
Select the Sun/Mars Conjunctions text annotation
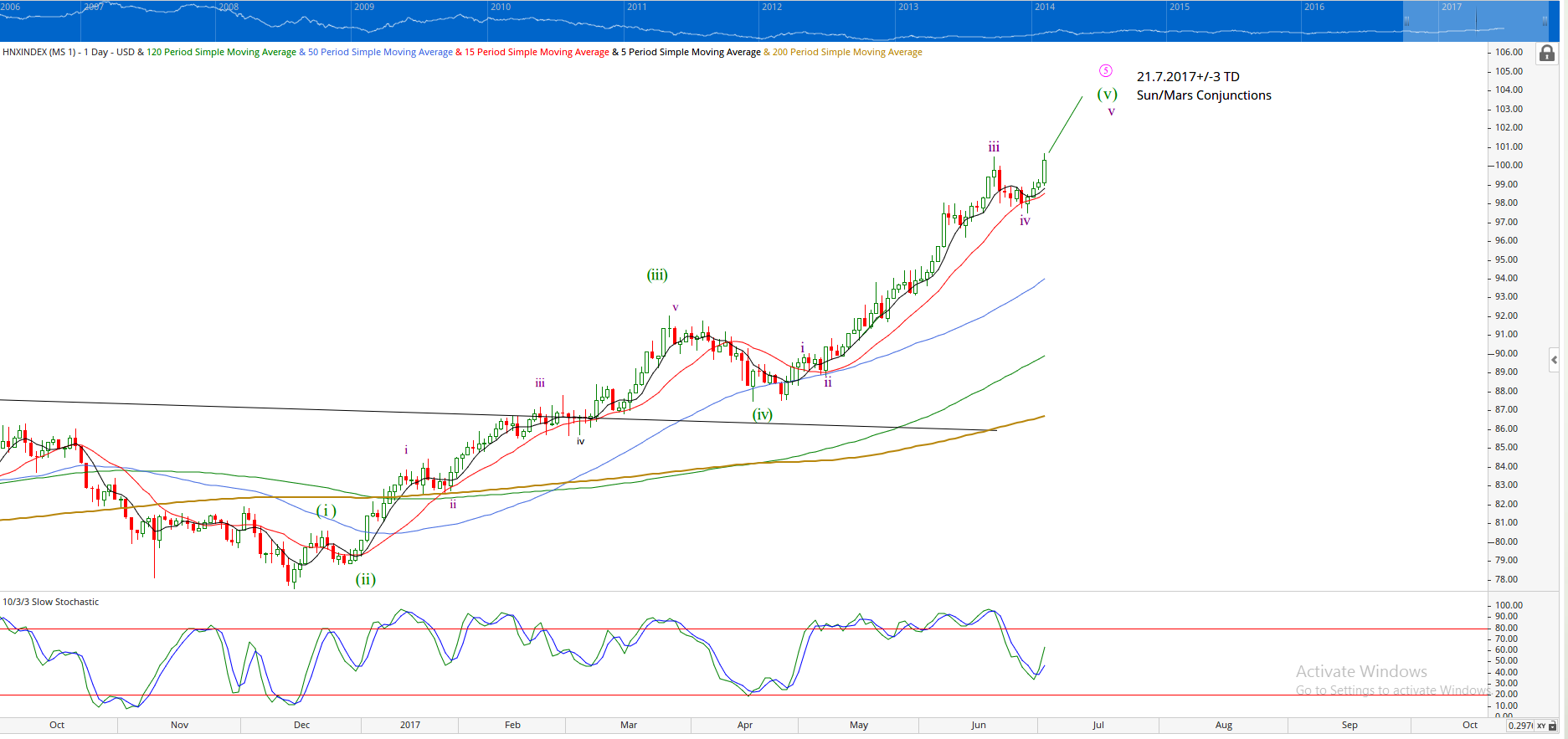pyautogui.click(x=1203, y=95)
